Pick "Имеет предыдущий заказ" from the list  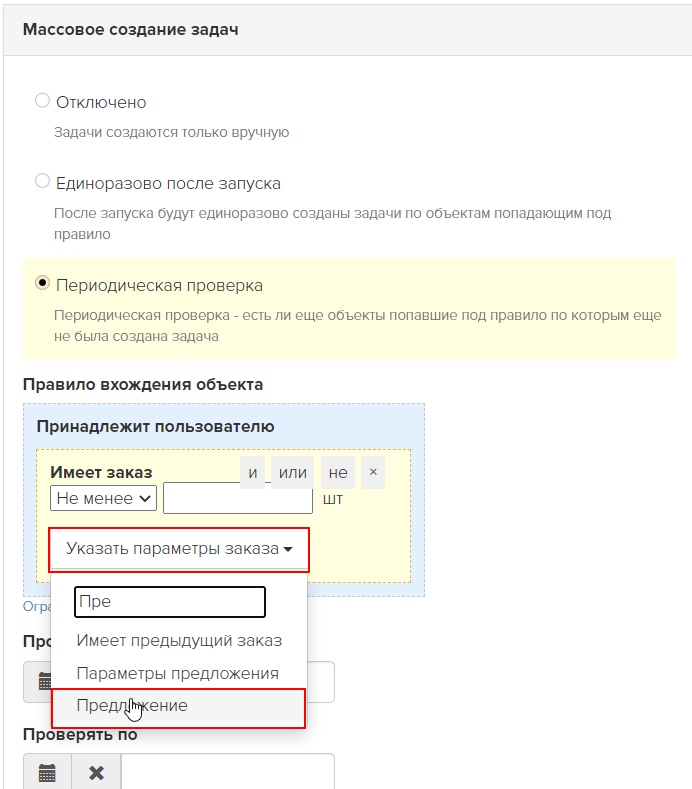pos(179,640)
